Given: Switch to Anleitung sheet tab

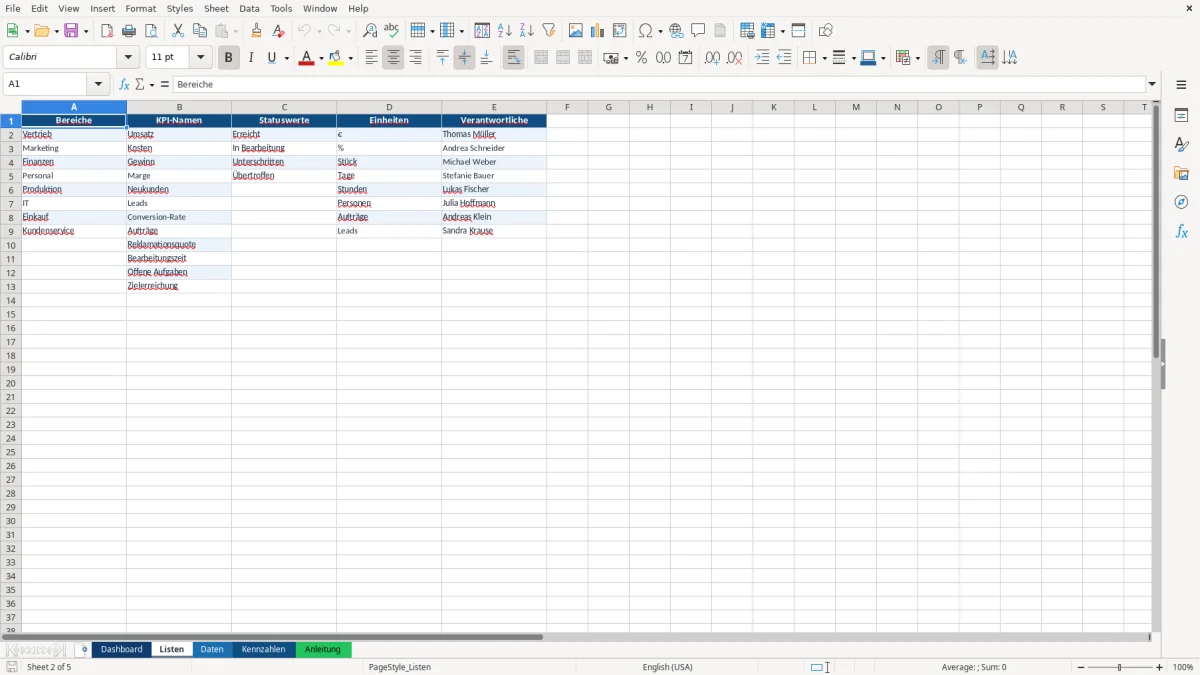Looking at the screenshot, I should point(323,650).
